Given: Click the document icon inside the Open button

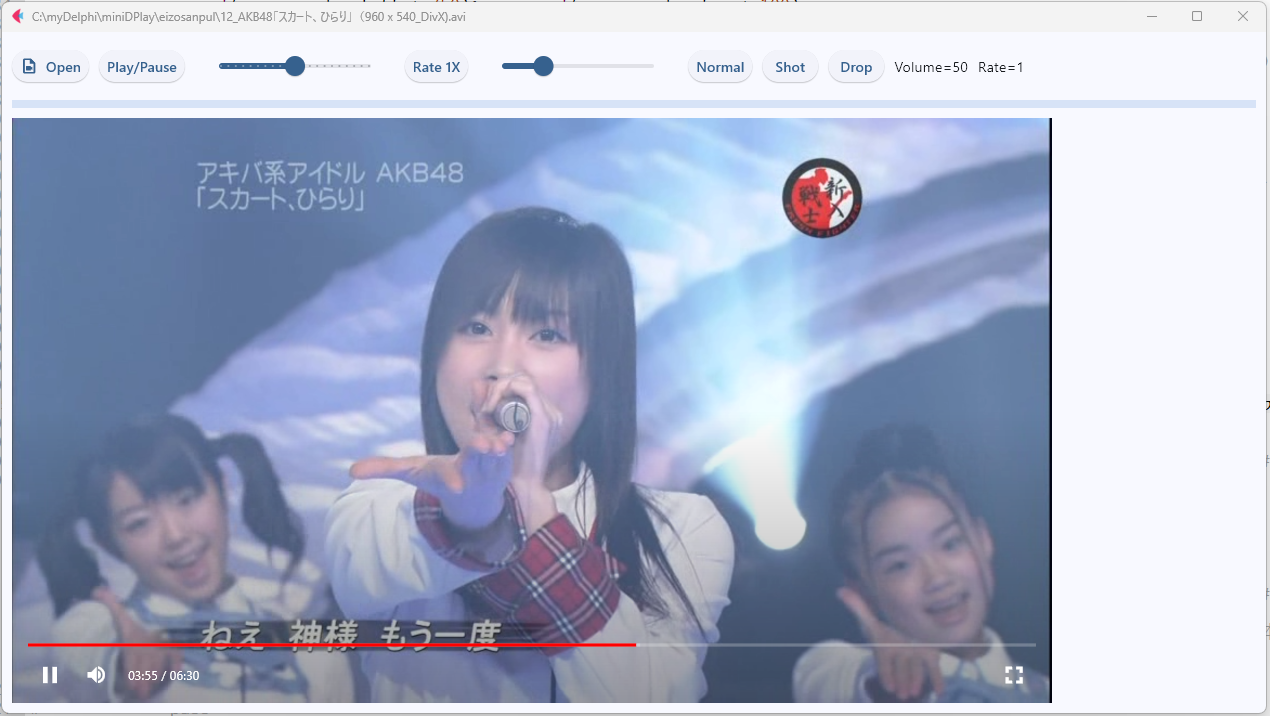Looking at the screenshot, I should click(x=29, y=66).
